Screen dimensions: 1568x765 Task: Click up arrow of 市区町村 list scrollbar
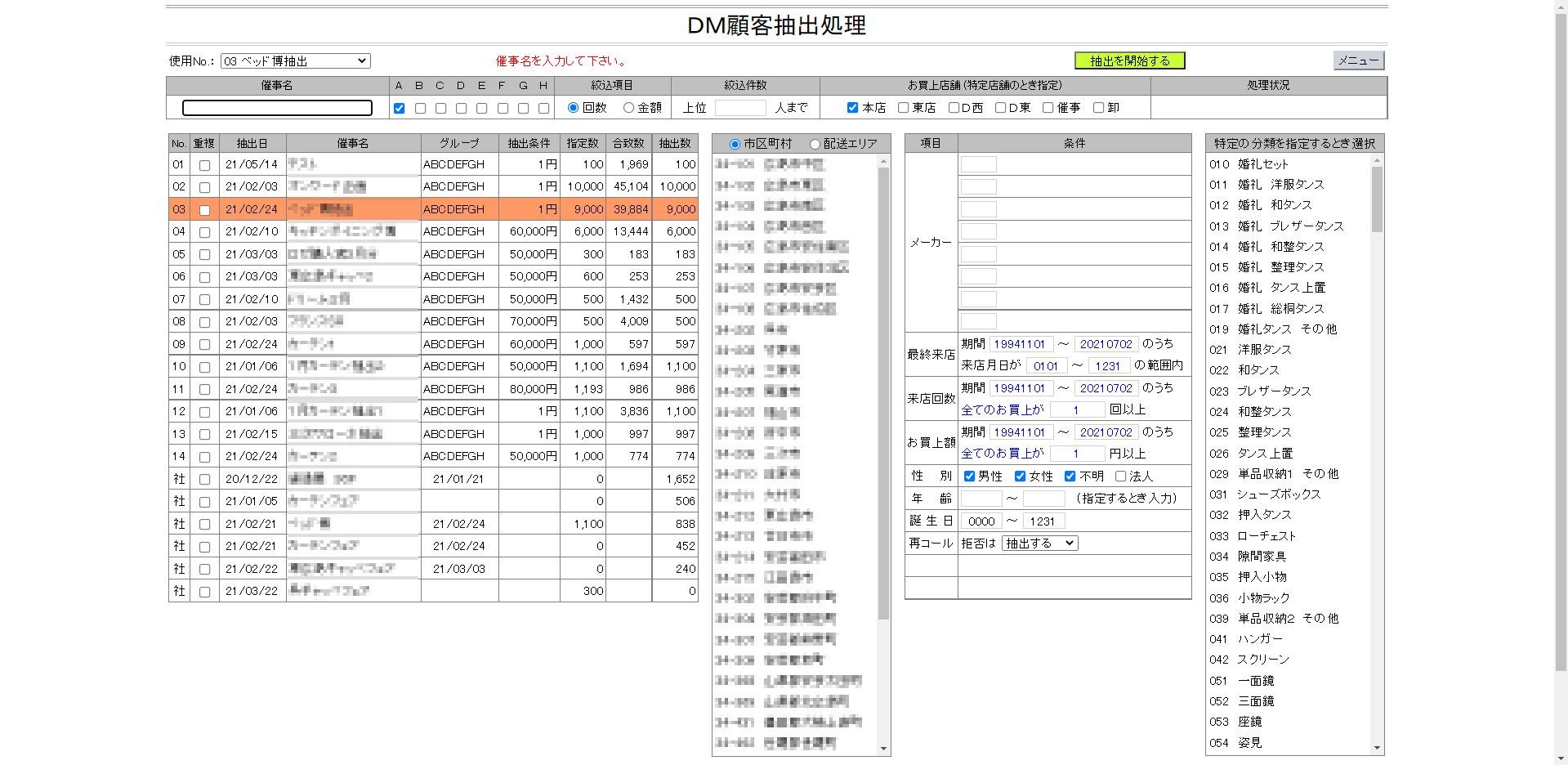point(883,162)
